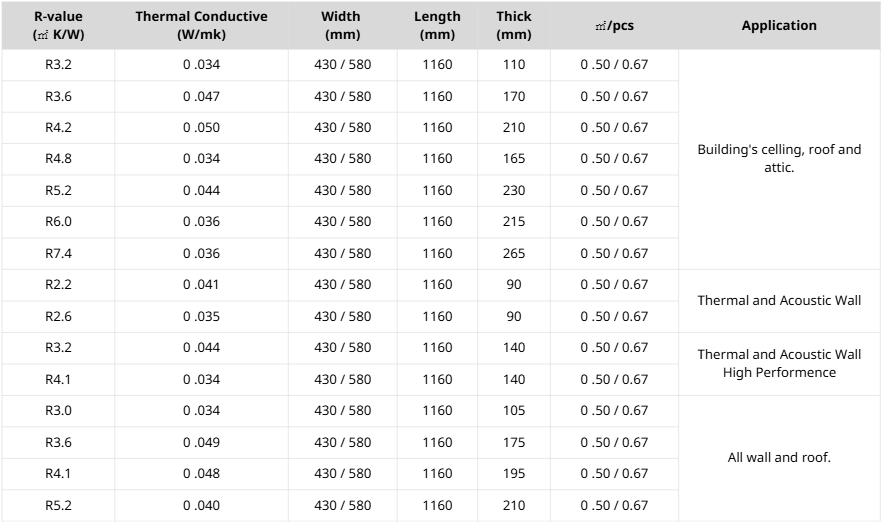Select the 0.047 thermal conductive value
Image resolution: width=883 pixels, height=524 pixels.
pyautogui.click(x=201, y=97)
